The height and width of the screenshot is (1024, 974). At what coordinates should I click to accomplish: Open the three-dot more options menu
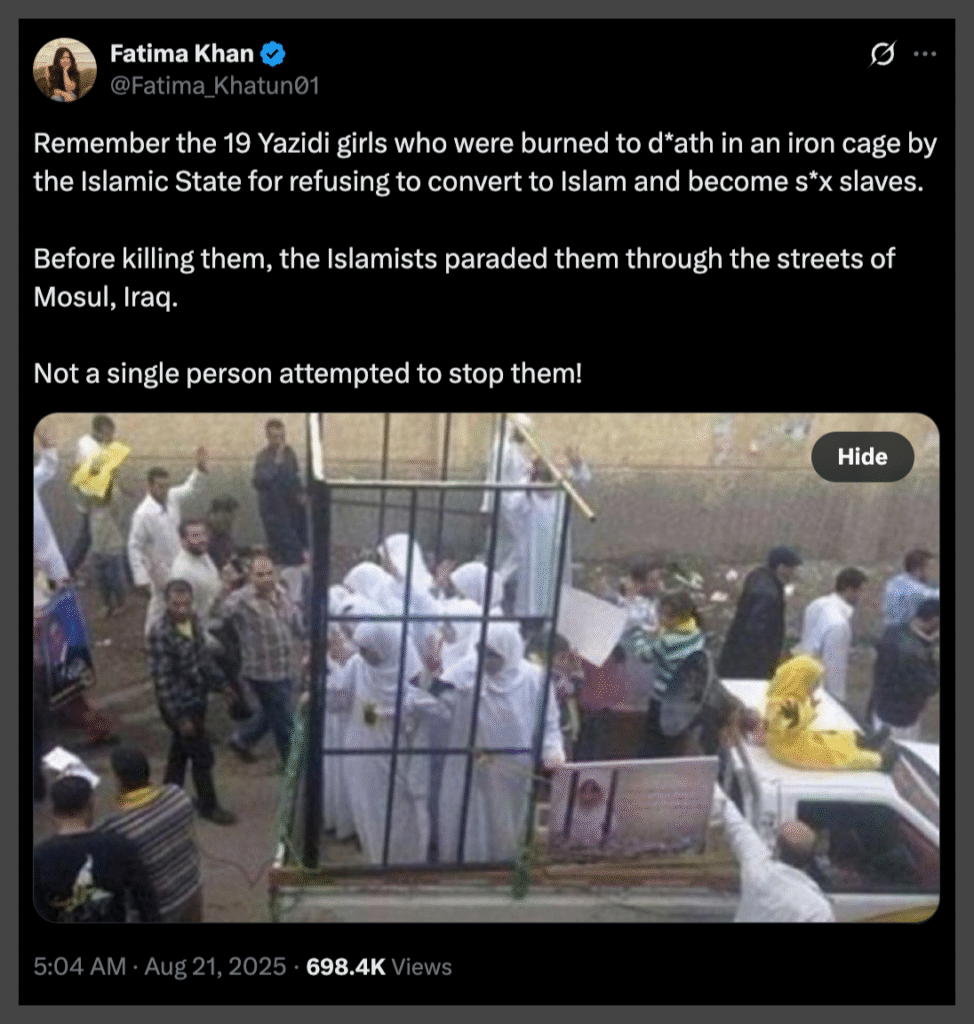pyautogui.click(x=925, y=54)
